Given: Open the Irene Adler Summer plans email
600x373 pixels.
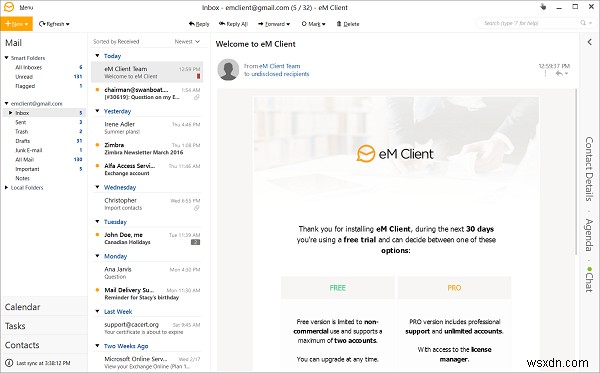Looking at the screenshot, I should tap(147, 128).
